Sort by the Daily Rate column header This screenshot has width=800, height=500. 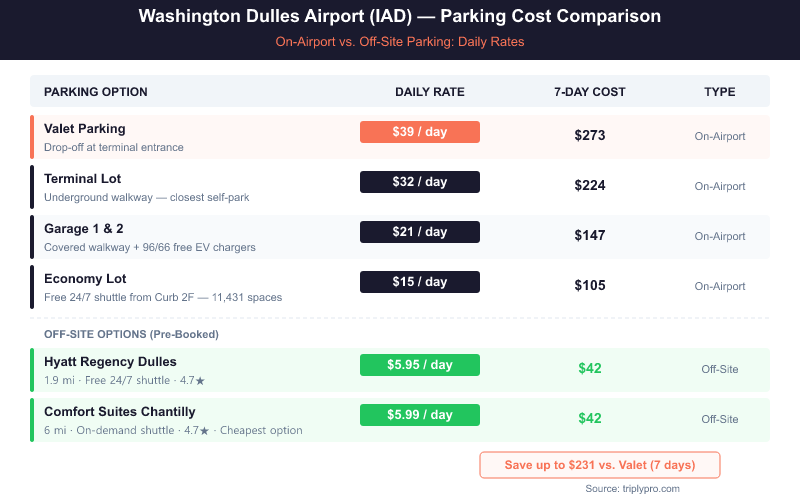point(430,92)
